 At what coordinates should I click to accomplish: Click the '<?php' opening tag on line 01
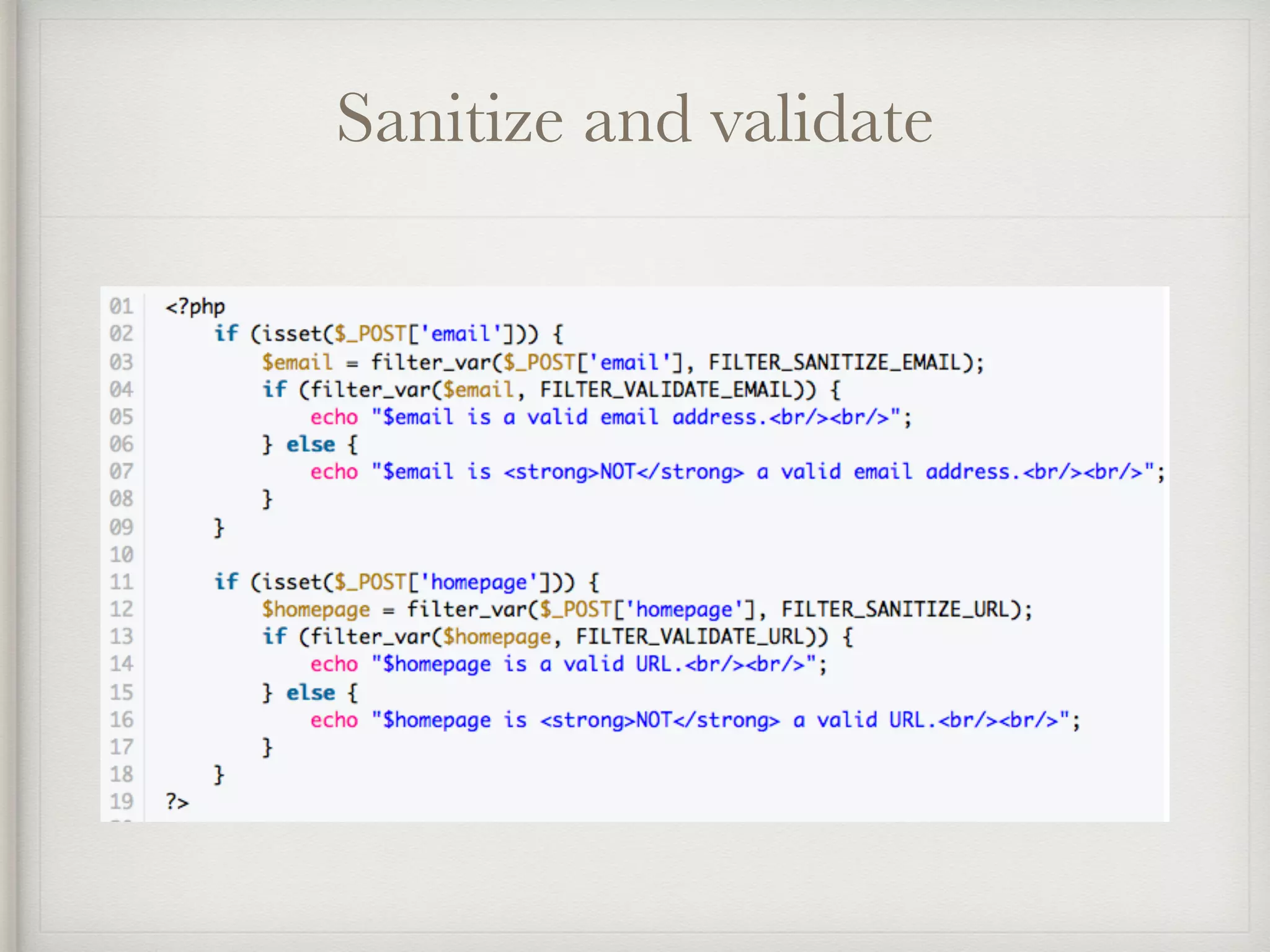pos(195,307)
